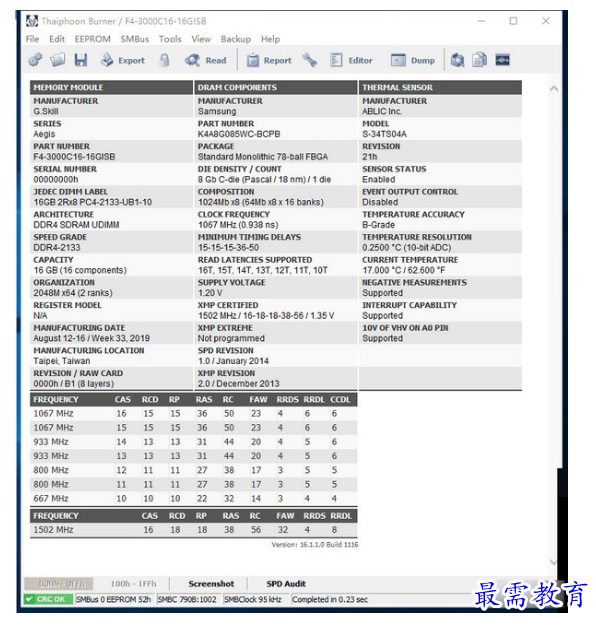Click the Read toolbar button
The width and height of the screenshot is (596, 626).
coord(206,60)
